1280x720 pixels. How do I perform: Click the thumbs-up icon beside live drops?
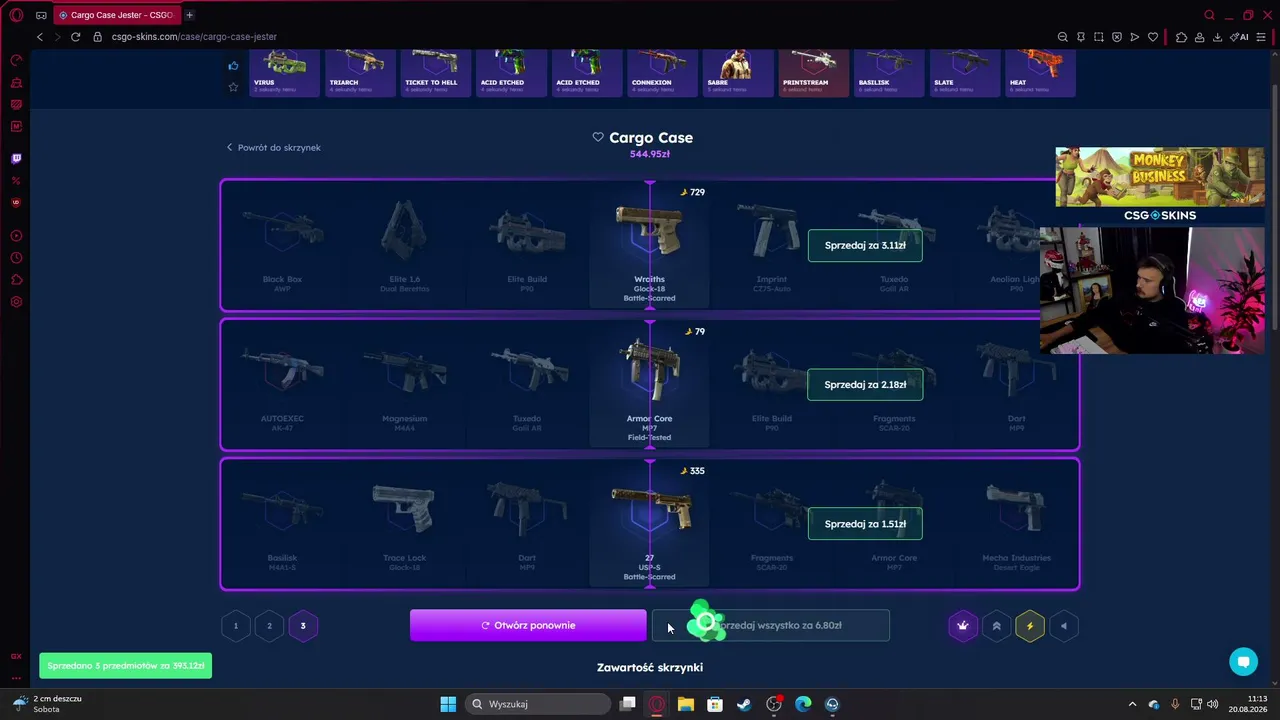tap(233, 66)
